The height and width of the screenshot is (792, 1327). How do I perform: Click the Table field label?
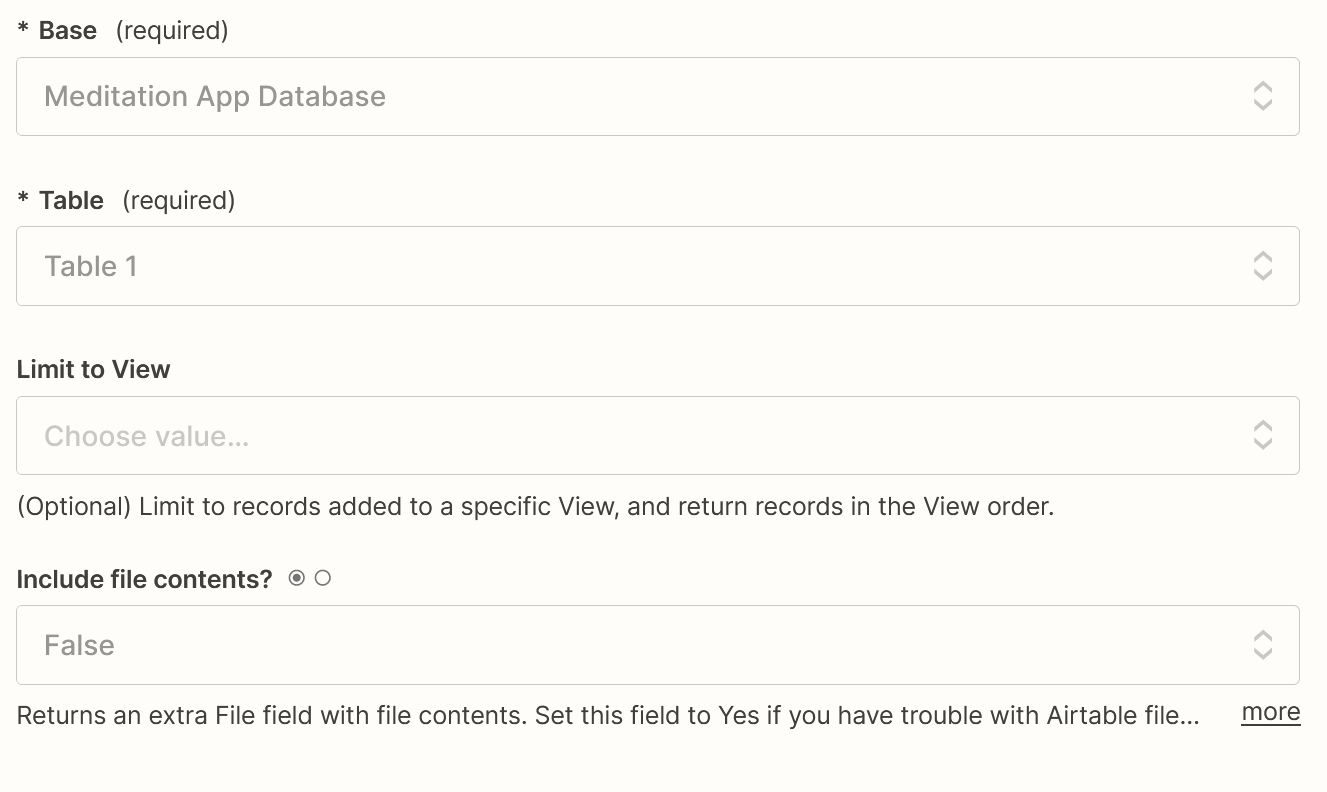point(71,201)
